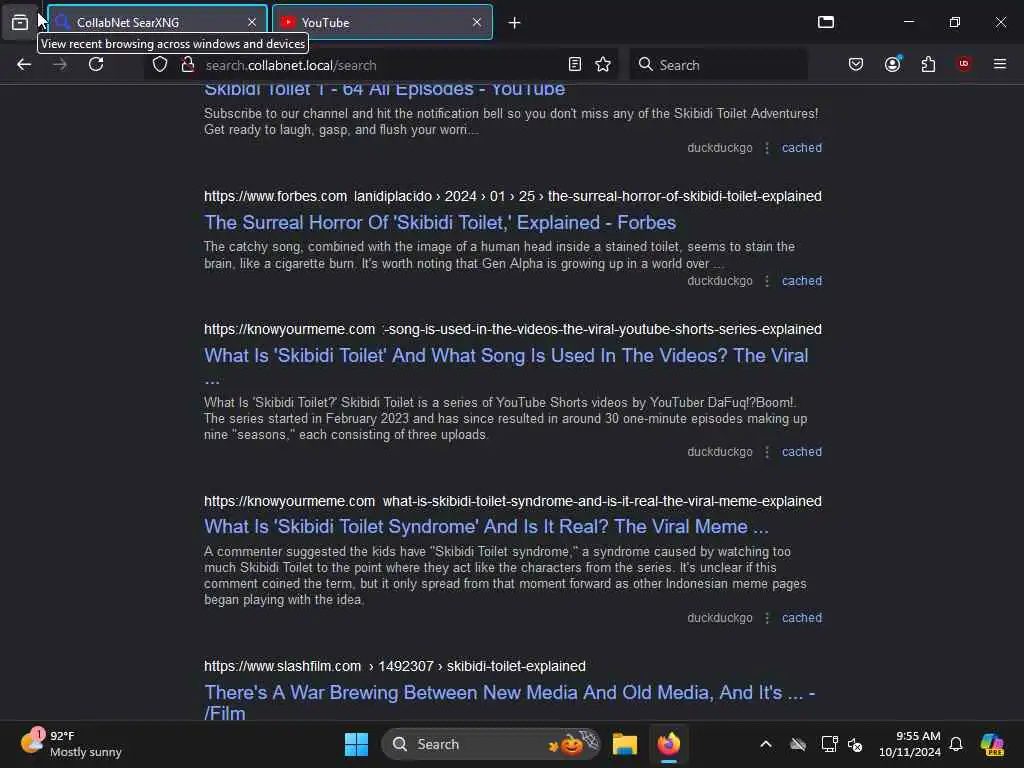
Task: Click Firefox icon in taskbar
Action: pyautogui.click(x=669, y=744)
